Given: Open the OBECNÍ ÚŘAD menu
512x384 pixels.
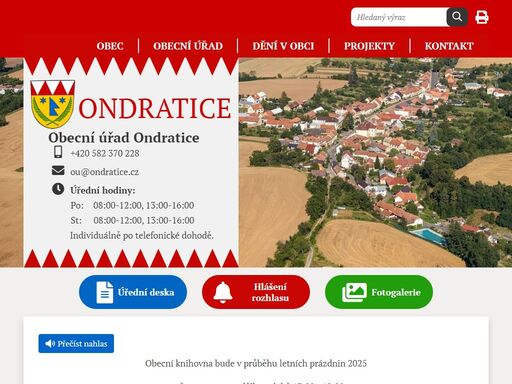Looking at the screenshot, I should click(188, 46).
